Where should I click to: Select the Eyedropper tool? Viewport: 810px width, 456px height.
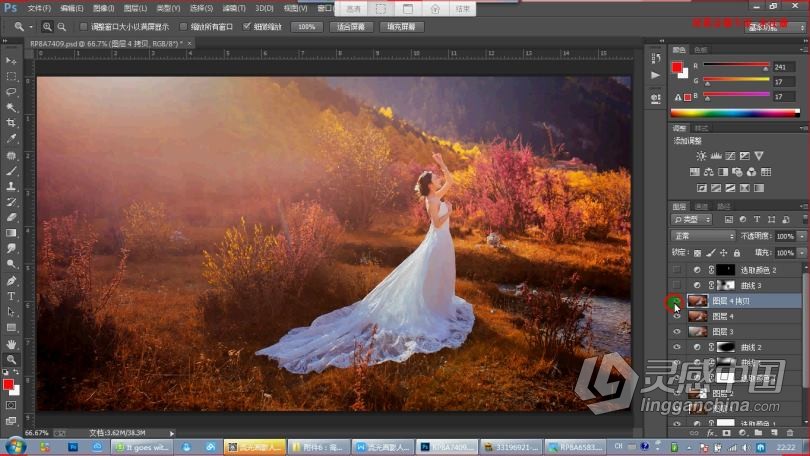pos(11,138)
